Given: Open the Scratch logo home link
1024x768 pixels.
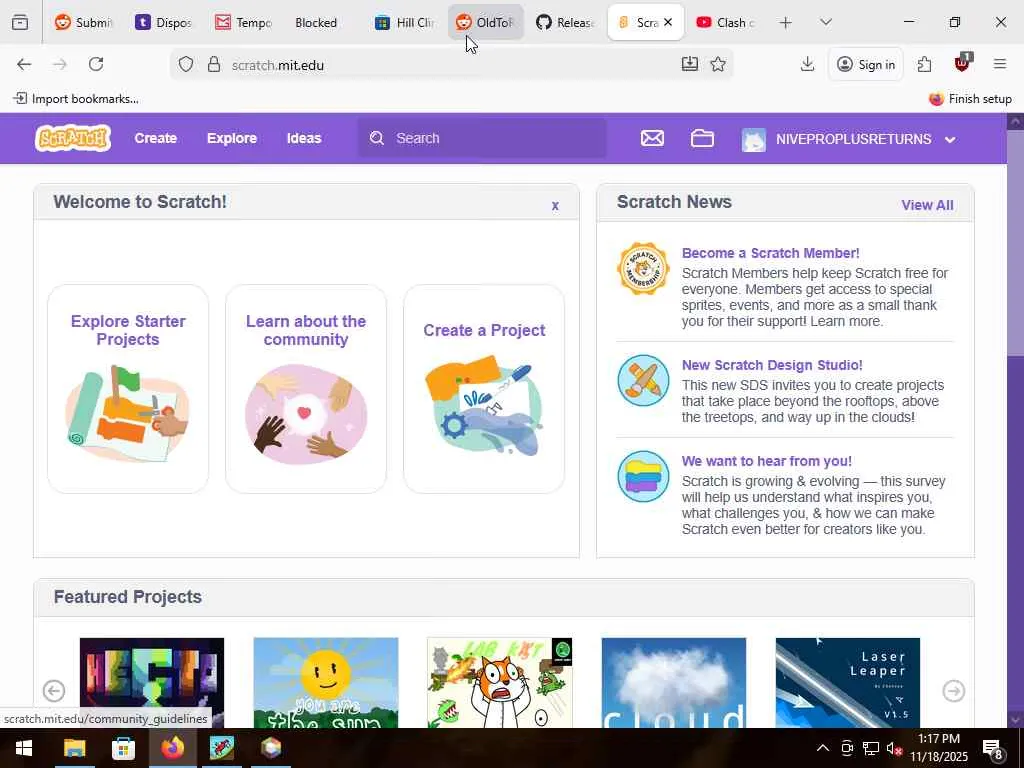Looking at the screenshot, I should [x=72, y=138].
